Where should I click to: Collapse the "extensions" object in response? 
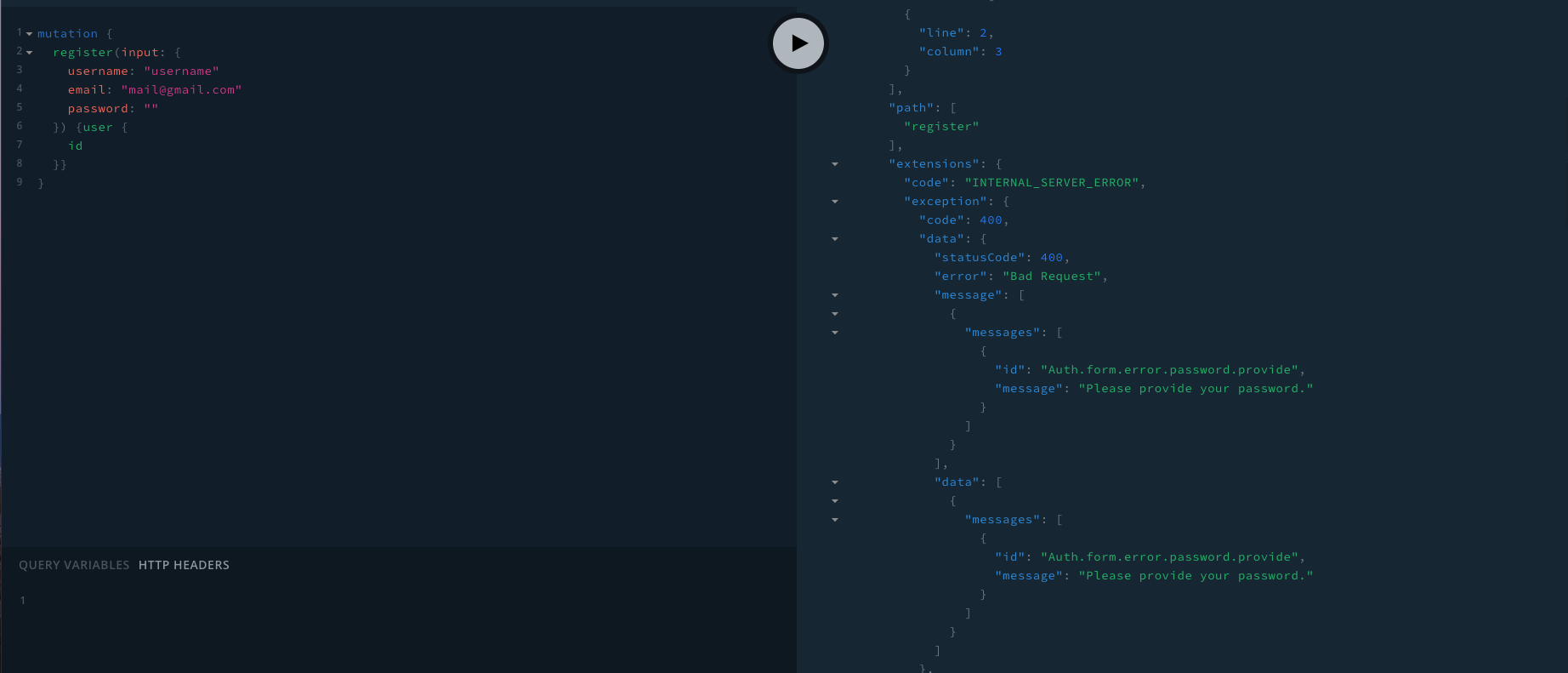(x=835, y=164)
